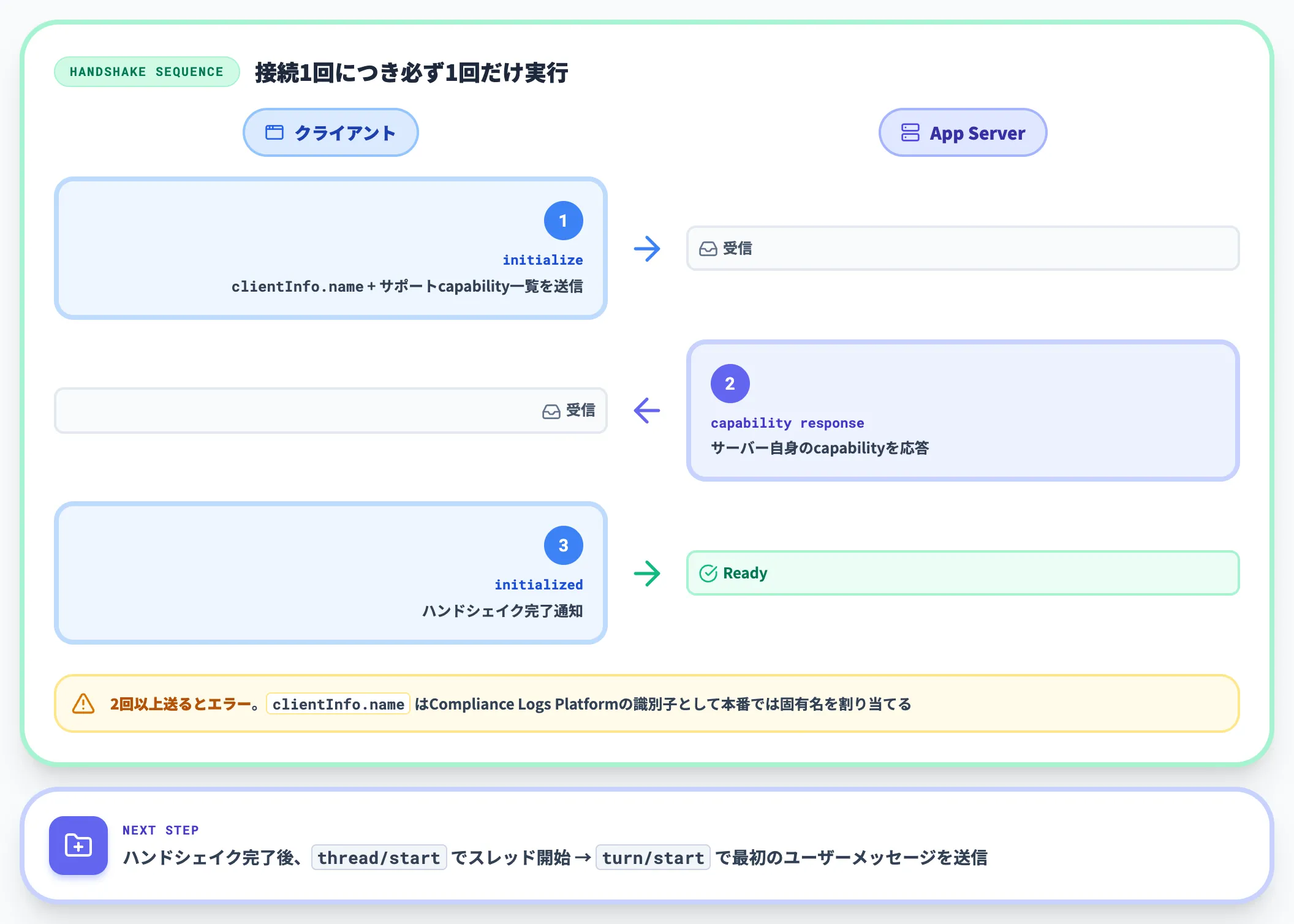The image size is (1294, 924).
Task: Select the クライアント column pill
Action: (331, 132)
